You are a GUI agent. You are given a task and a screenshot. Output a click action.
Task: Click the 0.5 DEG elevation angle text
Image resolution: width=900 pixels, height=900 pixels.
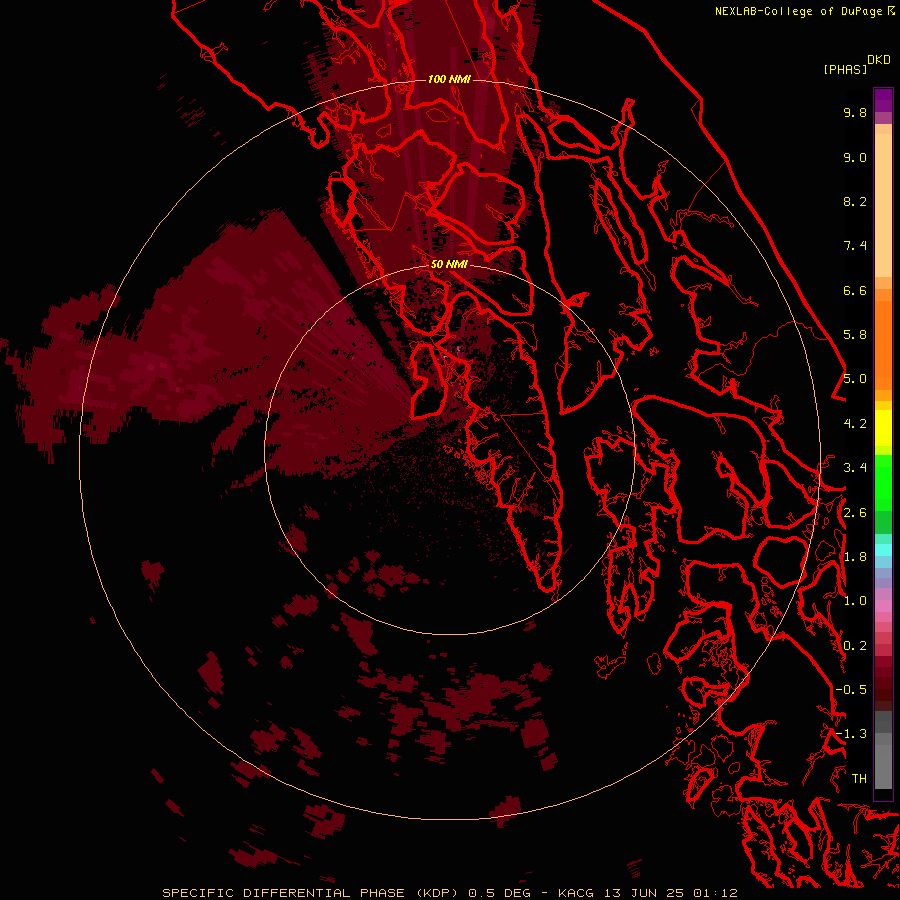499,893
